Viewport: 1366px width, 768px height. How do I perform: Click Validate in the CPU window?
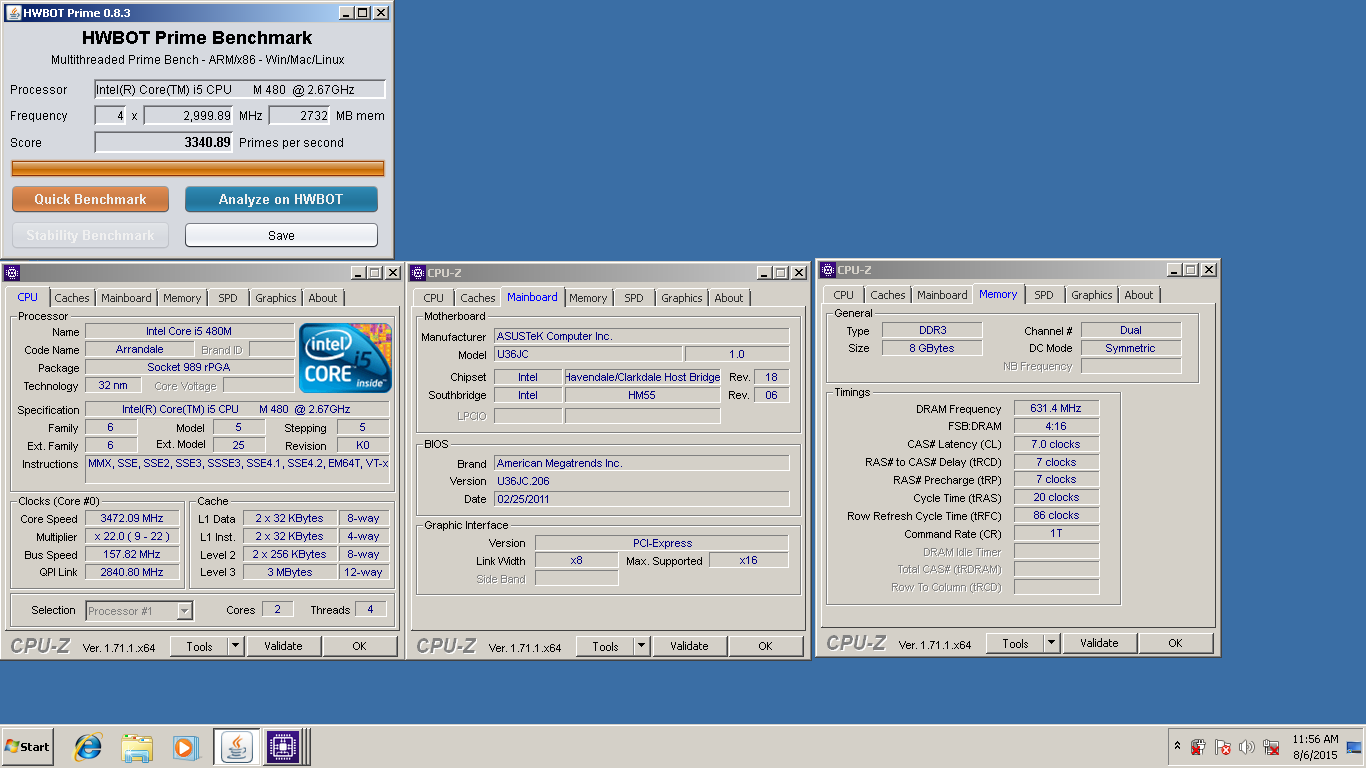(x=283, y=646)
